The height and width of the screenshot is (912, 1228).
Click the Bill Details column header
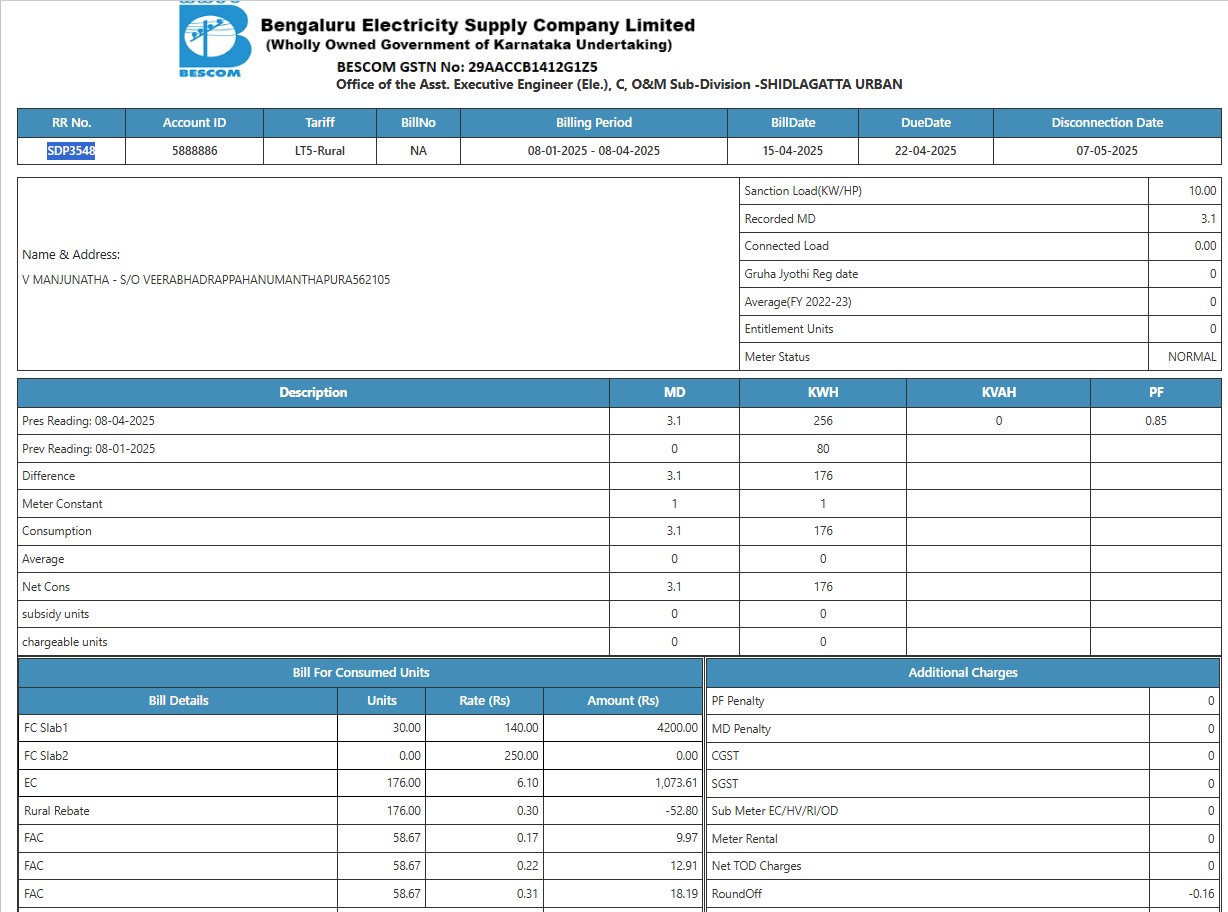click(x=178, y=701)
